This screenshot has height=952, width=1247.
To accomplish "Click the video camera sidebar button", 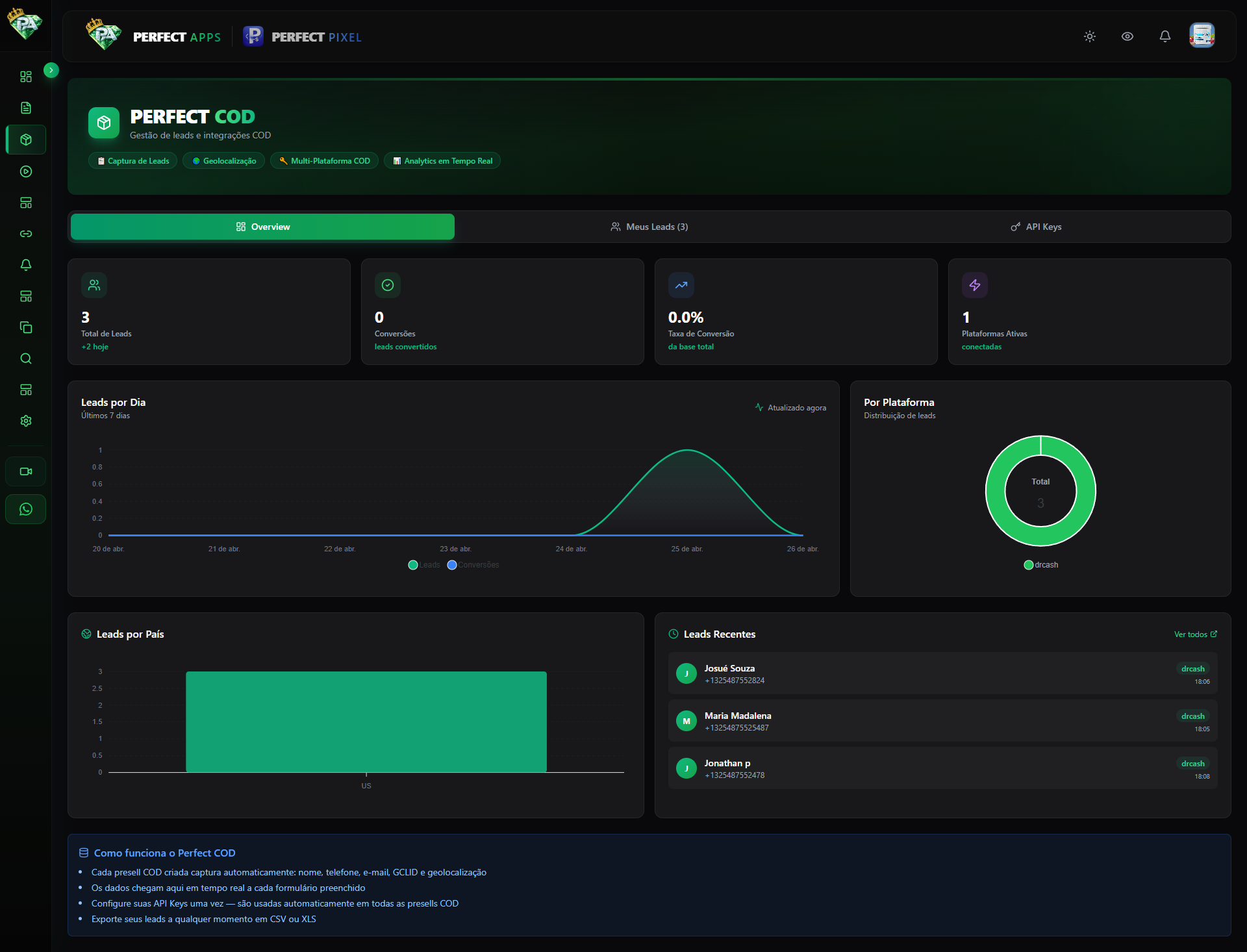I will click(x=26, y=471).
